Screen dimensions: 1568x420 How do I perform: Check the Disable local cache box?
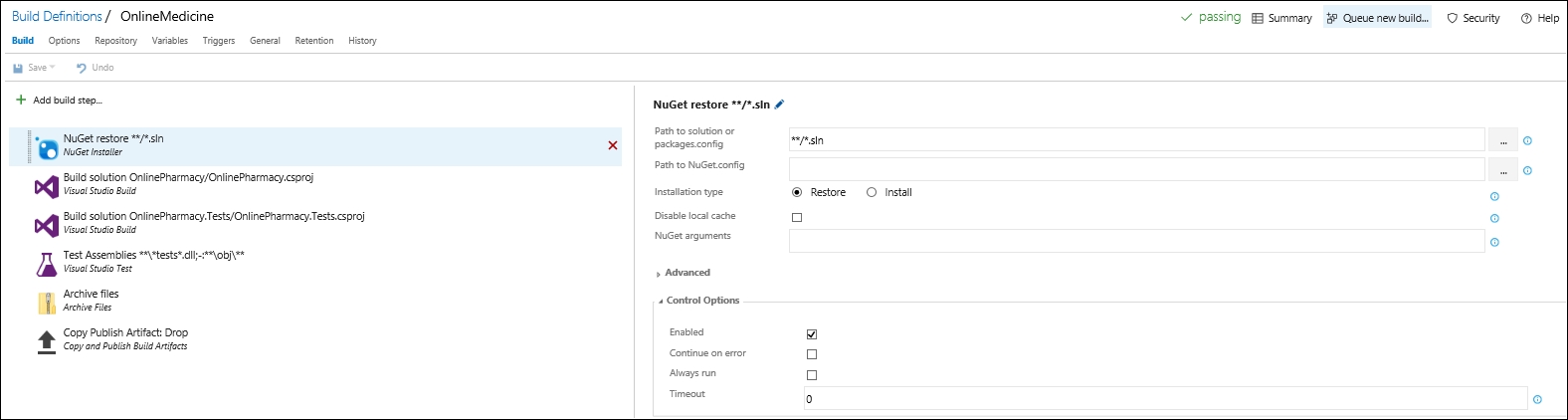[x=797, y=217]
